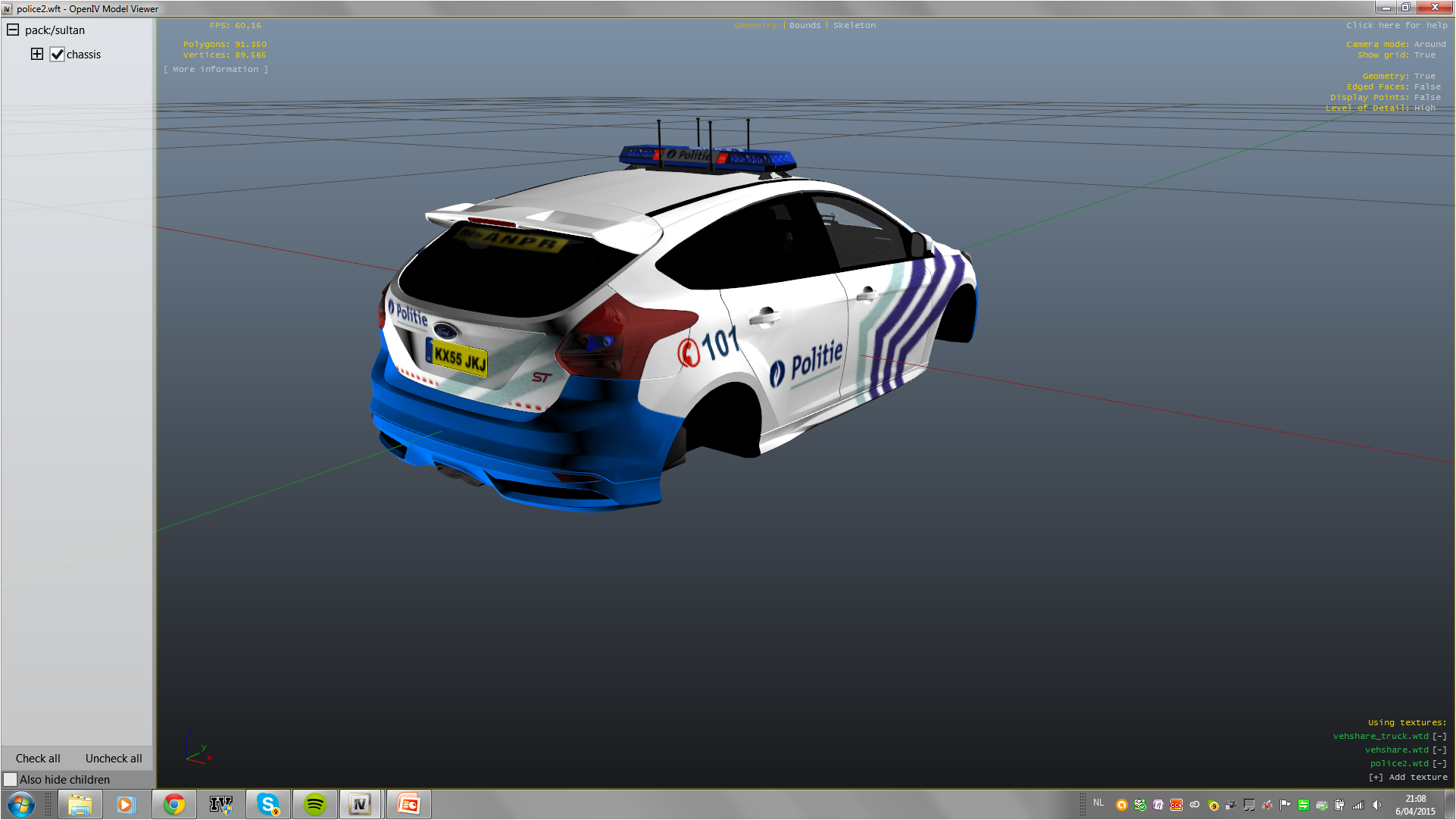Image resolution: width=1456 pixels, height=820 pixels.
Task: Open GTA IV launcher taskbar icon
Action: (x=221, y=804)
